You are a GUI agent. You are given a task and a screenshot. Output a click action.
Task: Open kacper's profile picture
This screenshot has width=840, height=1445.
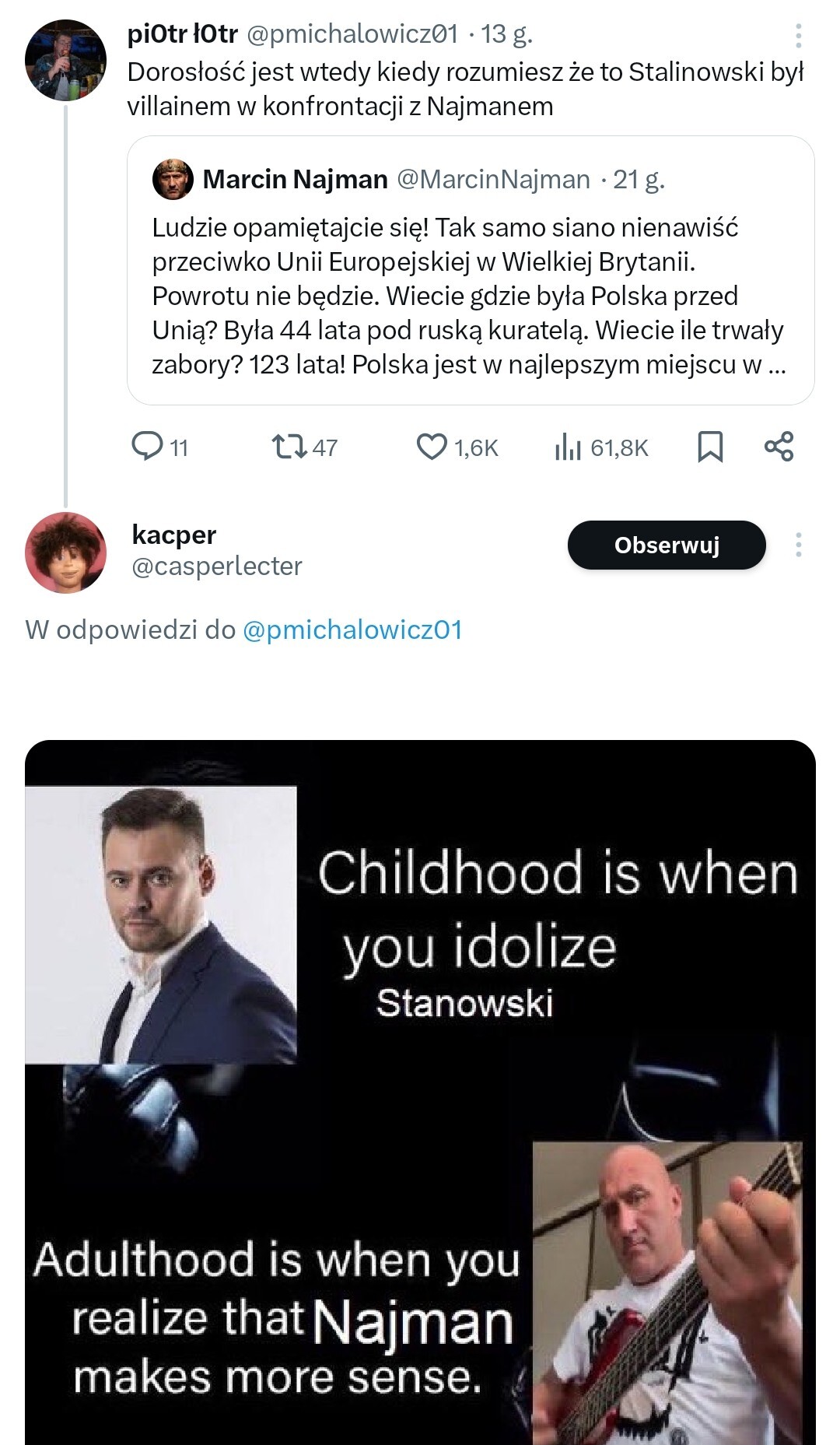pos(65,552)
